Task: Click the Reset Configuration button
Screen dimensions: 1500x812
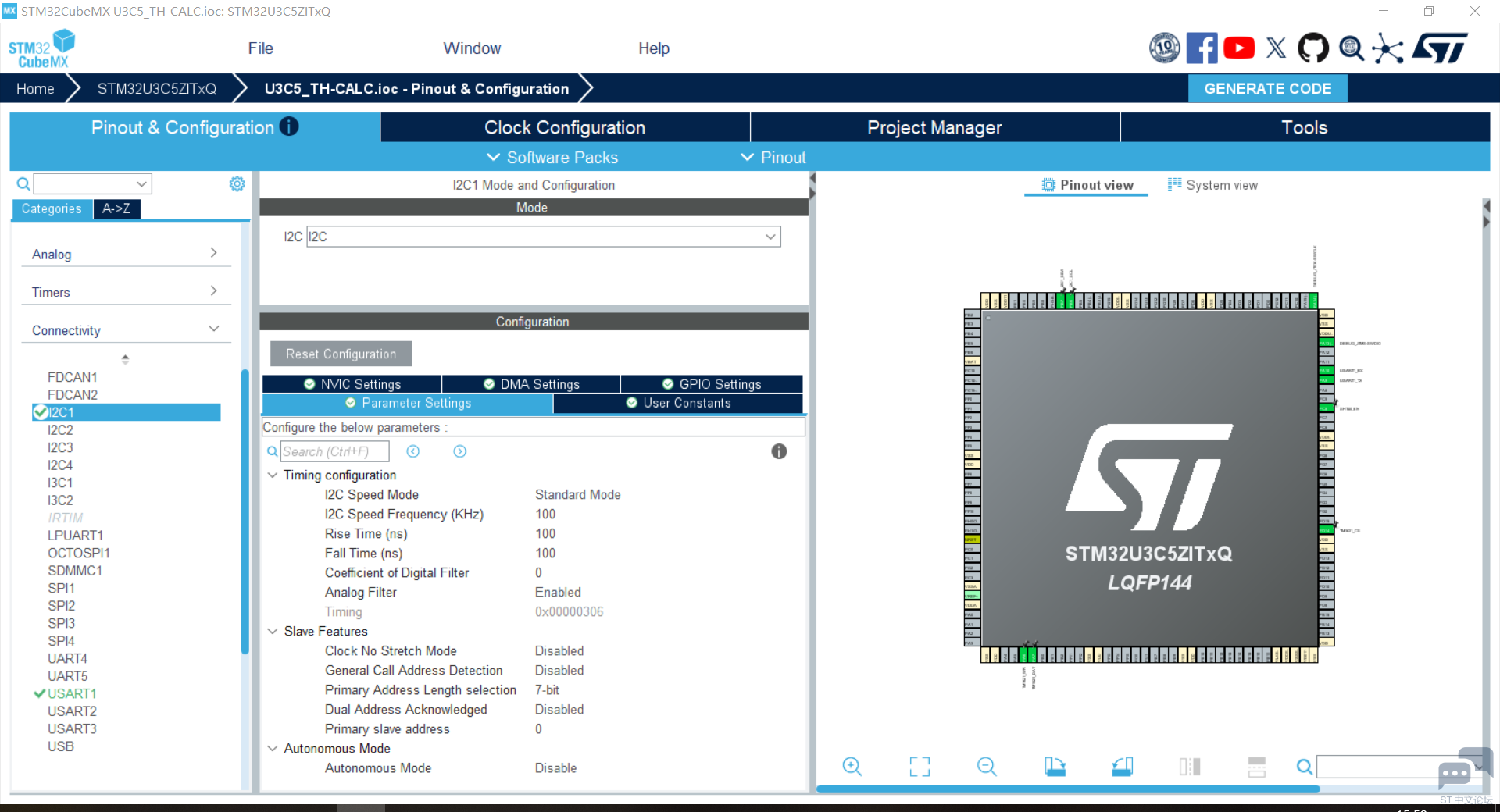Action: (341, 354)
